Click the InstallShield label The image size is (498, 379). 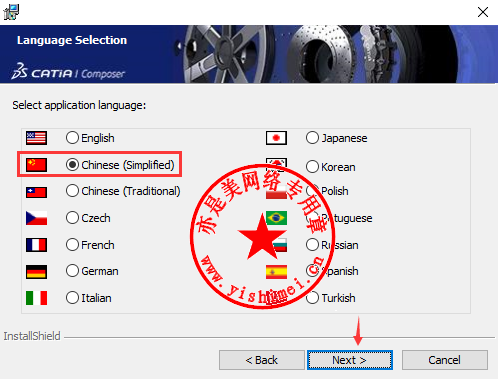pos(32,336)
